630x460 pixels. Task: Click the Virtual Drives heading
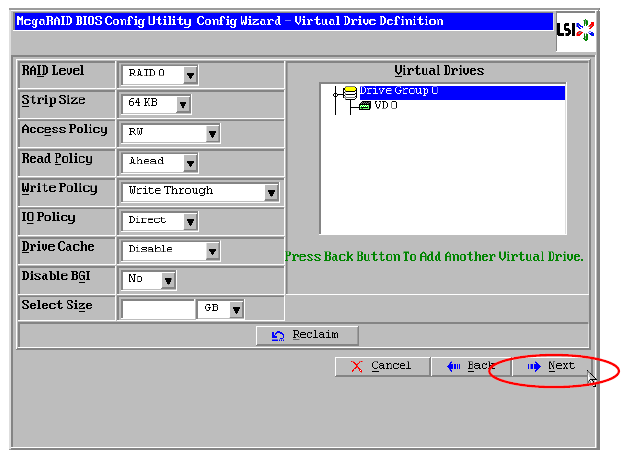(x=439, y=71)
